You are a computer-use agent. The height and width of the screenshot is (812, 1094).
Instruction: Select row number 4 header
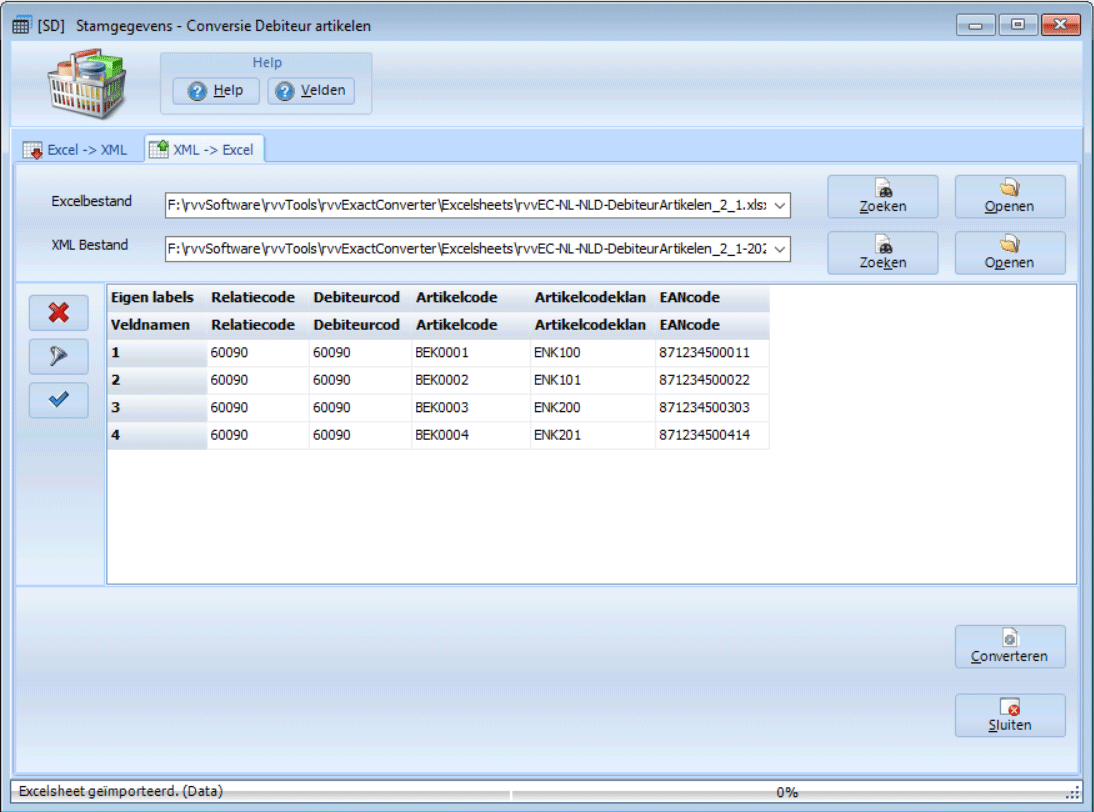pos(157,435)
